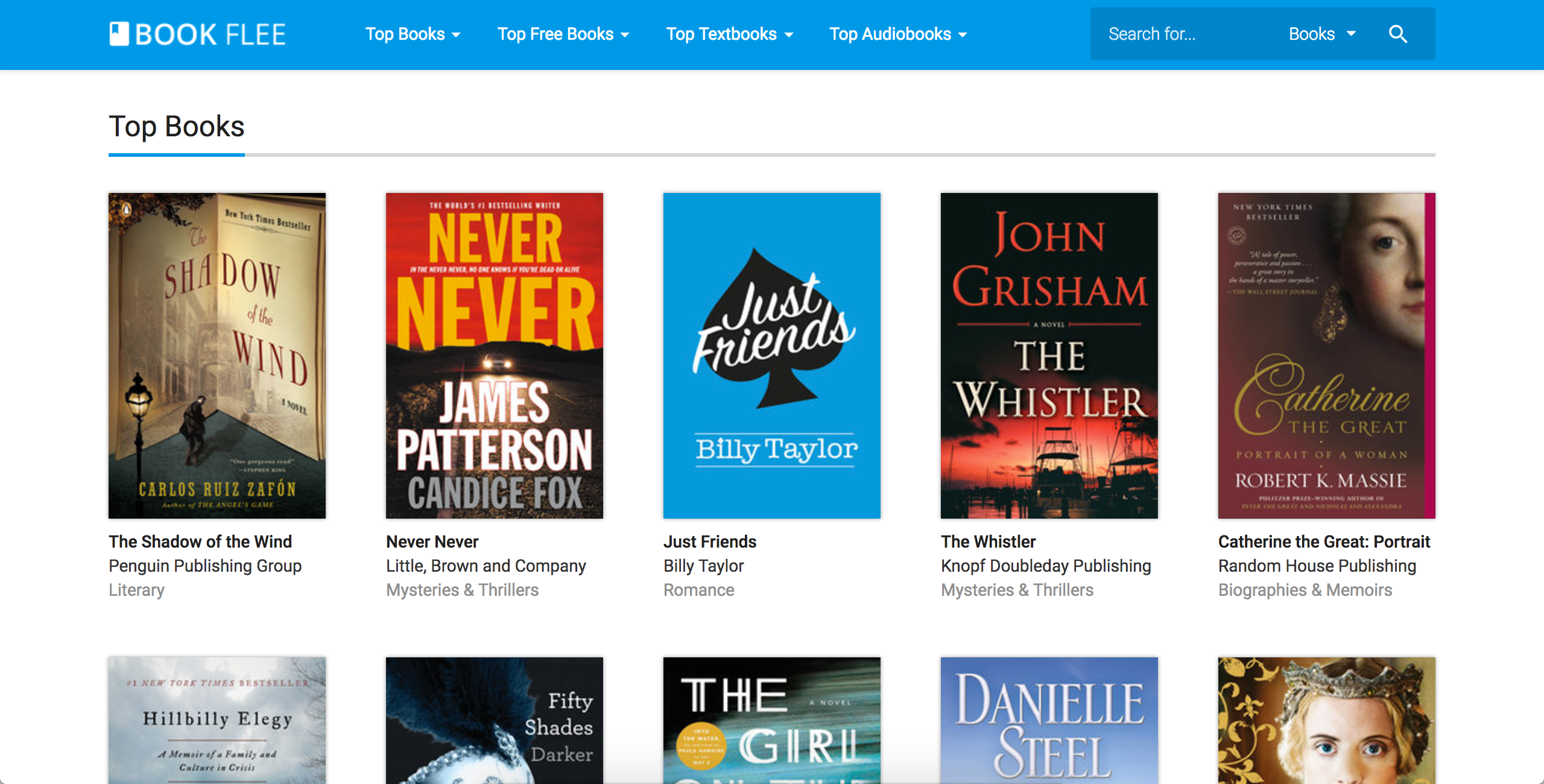Click the Mysteries & Thrillers genre under Never Never
This screenshot has height=784, width=1544.
click(x=462, y=590)
